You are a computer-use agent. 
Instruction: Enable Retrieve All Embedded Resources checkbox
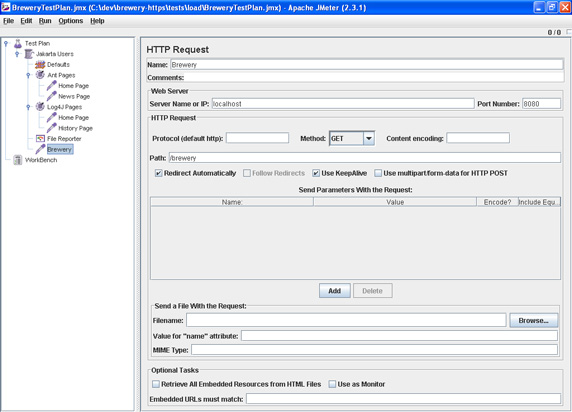[x=156, y=384]
